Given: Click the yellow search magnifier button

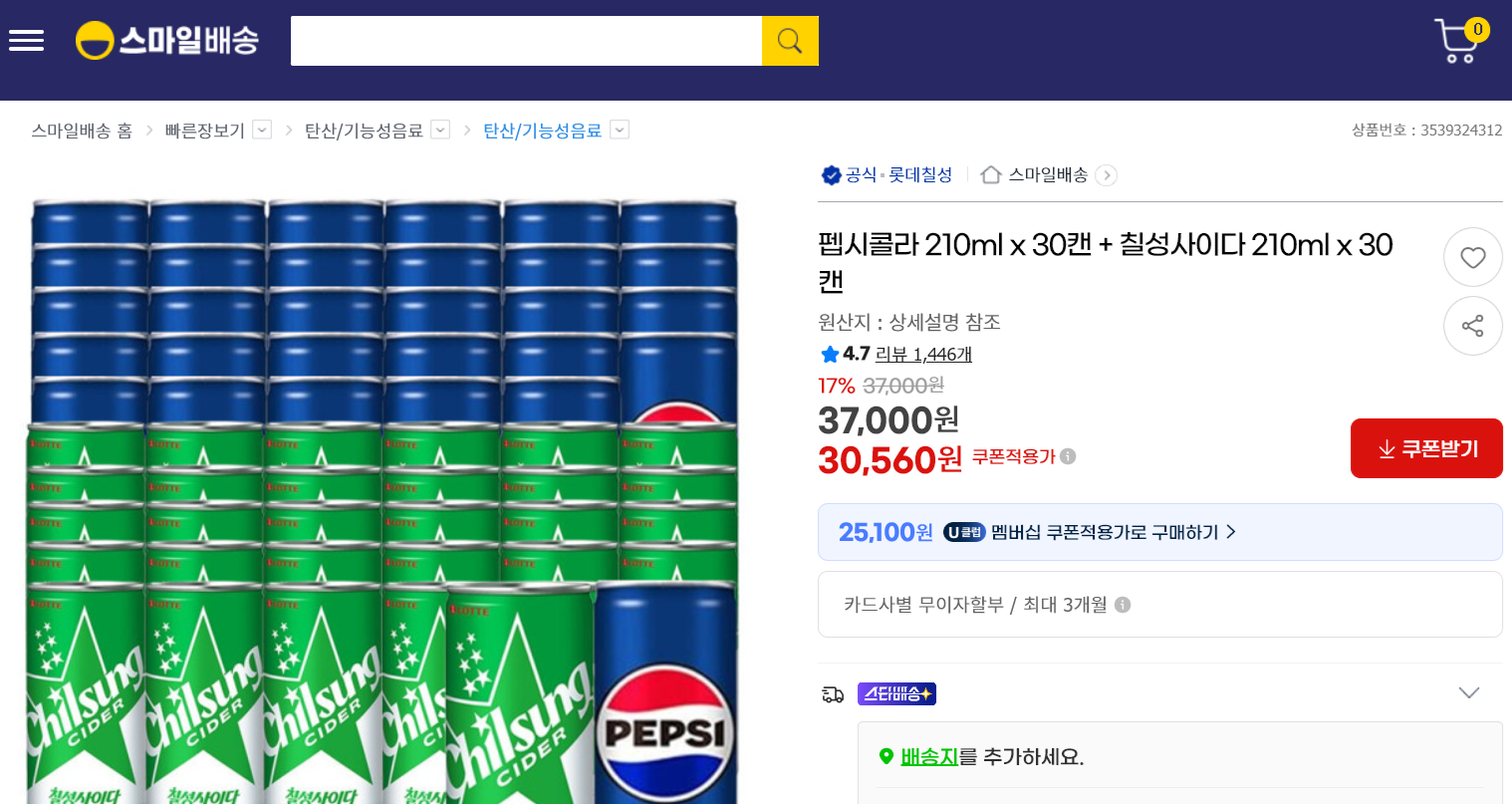Looking at the screenshot, I should click(790, 41).
